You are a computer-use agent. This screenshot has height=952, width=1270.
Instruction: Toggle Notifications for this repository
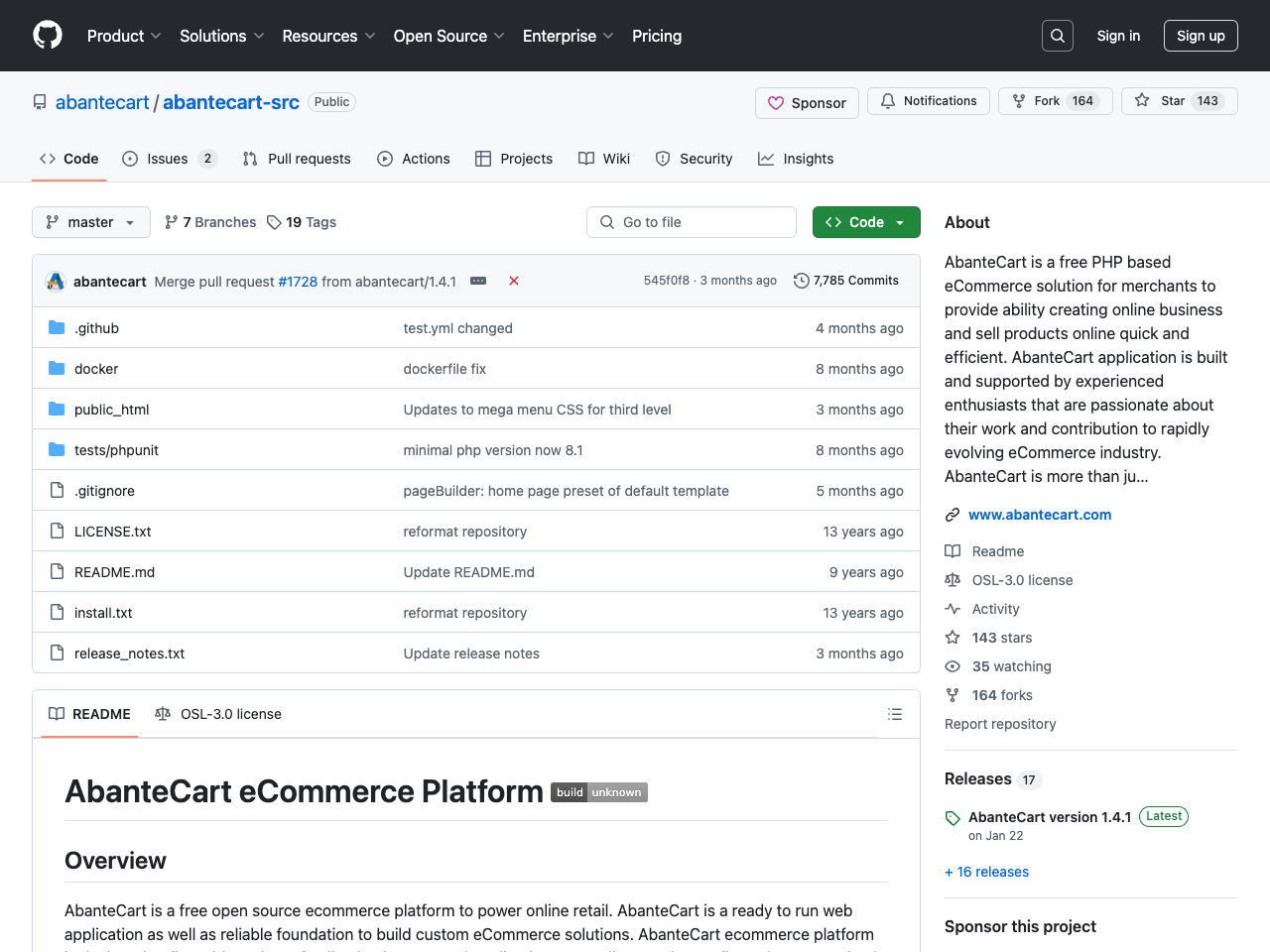click(x=929, y=101)
